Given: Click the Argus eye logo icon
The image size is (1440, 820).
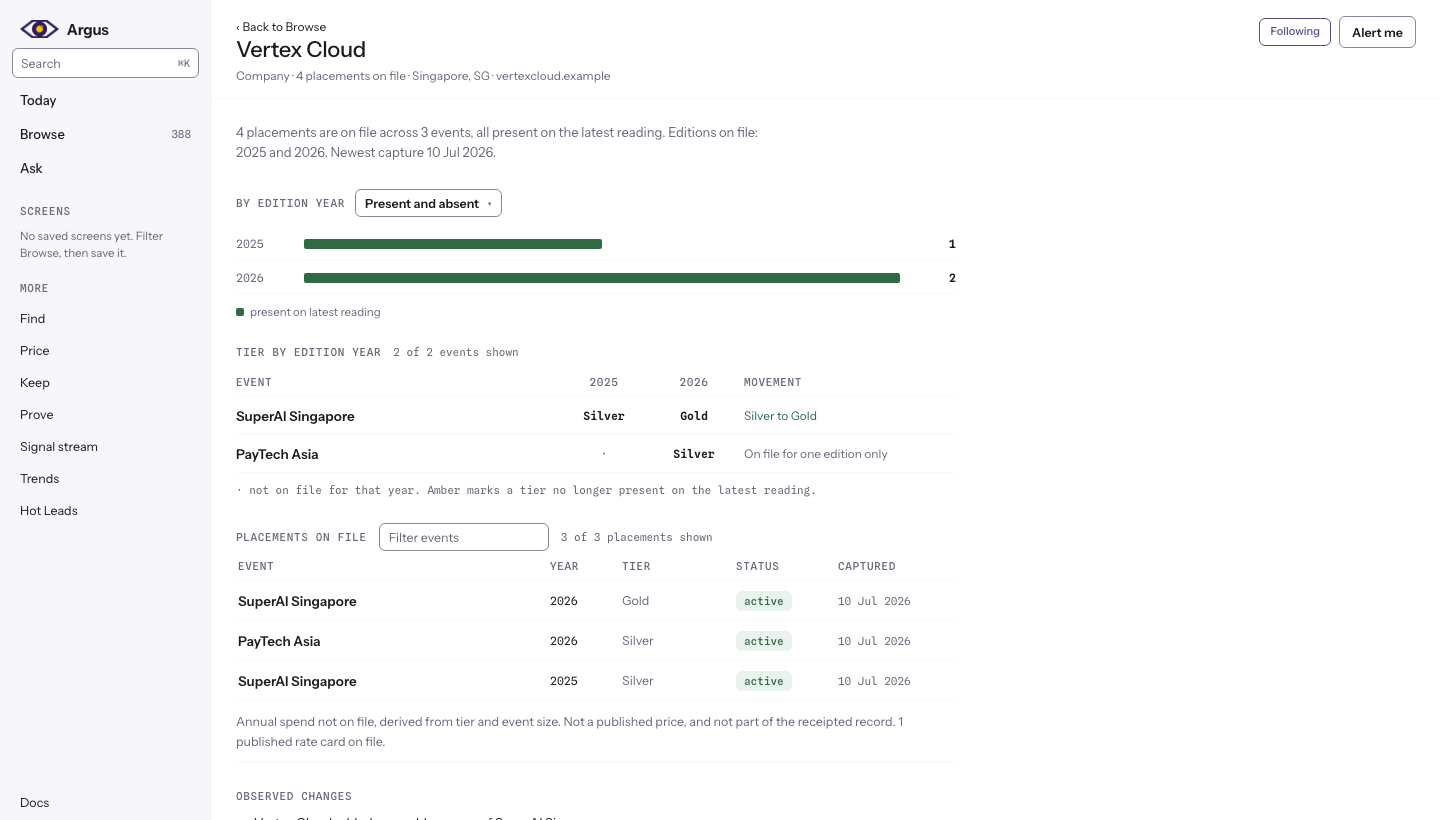Looking at the screenshot, I should [39, 29].
